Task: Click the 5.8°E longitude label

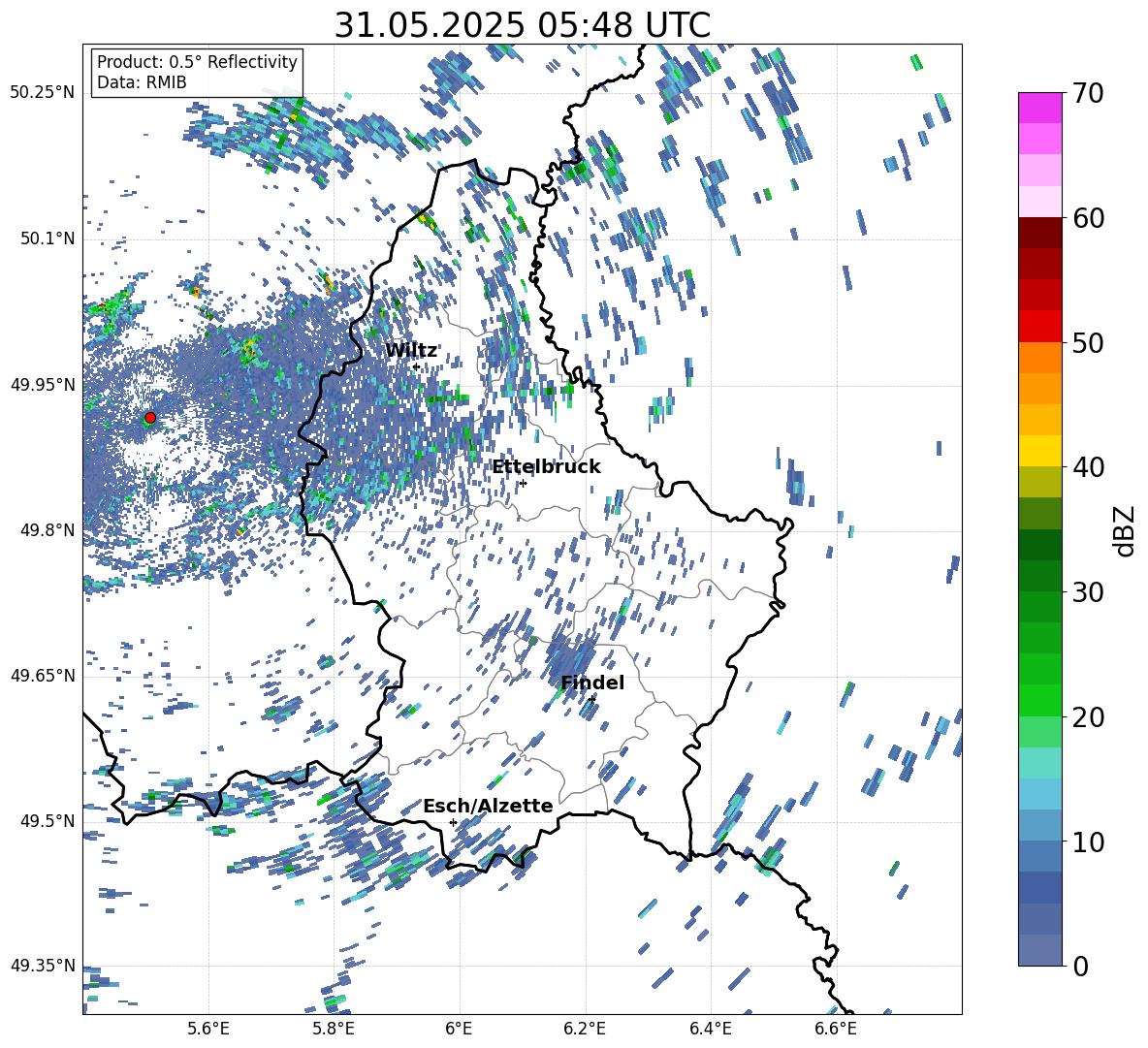Action: coord(334,1030)
